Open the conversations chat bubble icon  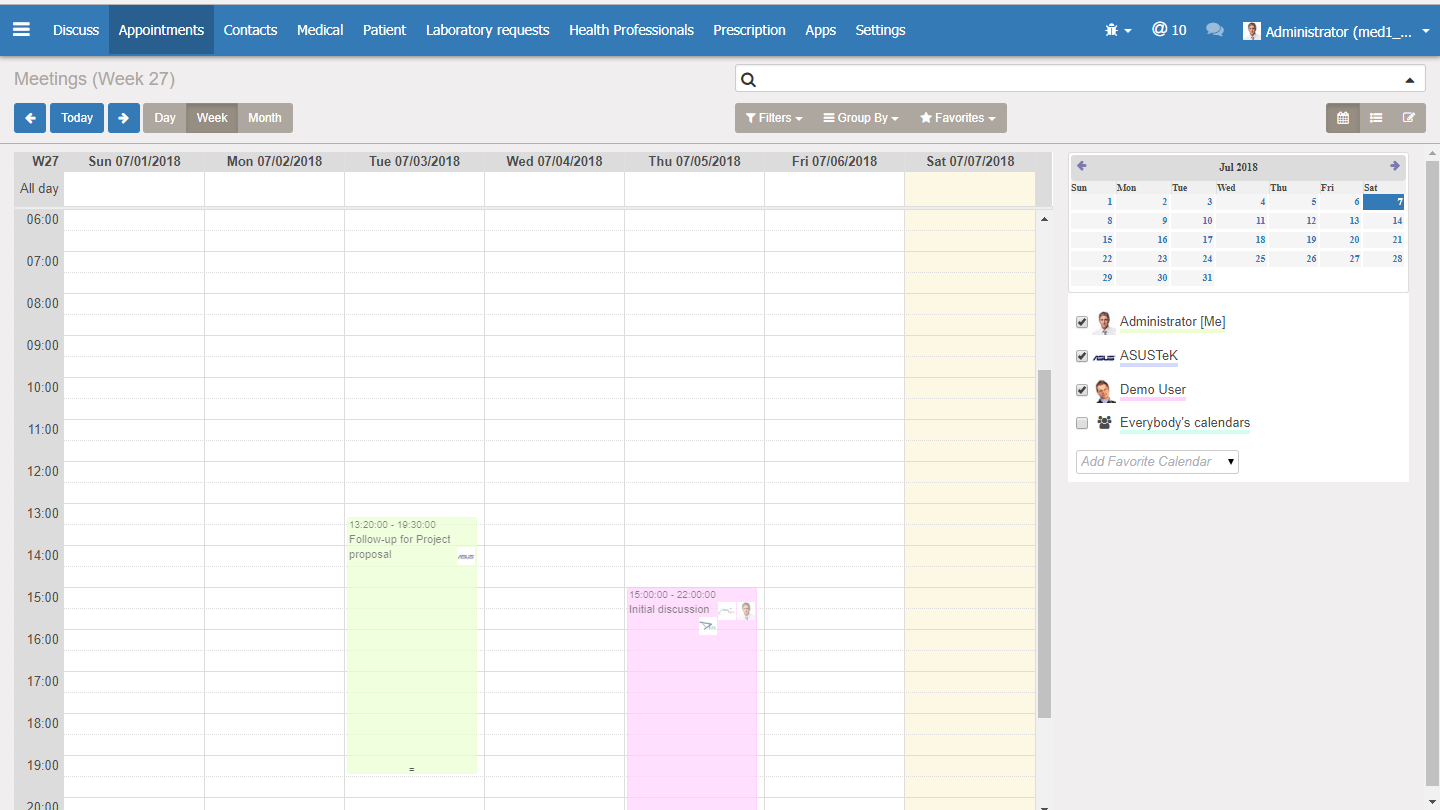click(1215, 30)
